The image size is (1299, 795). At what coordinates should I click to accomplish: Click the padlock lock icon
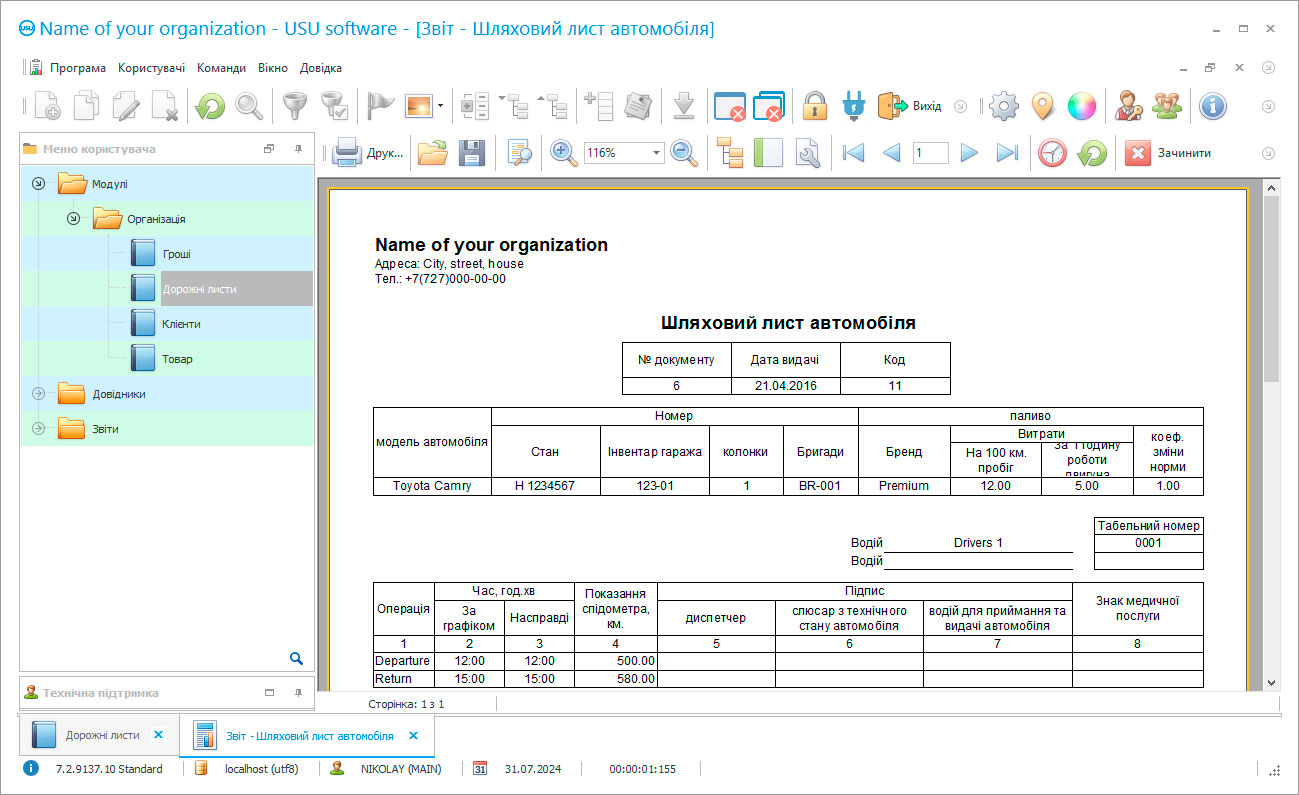[x=816, y=106]
